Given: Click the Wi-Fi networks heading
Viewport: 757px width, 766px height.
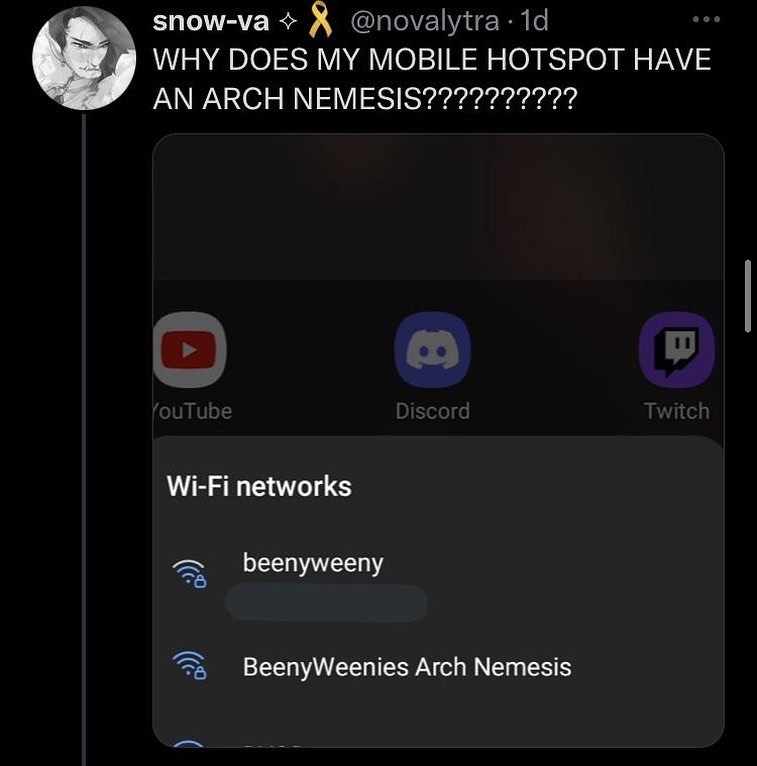Looking at the screenshot, I should tap(259, 487).
